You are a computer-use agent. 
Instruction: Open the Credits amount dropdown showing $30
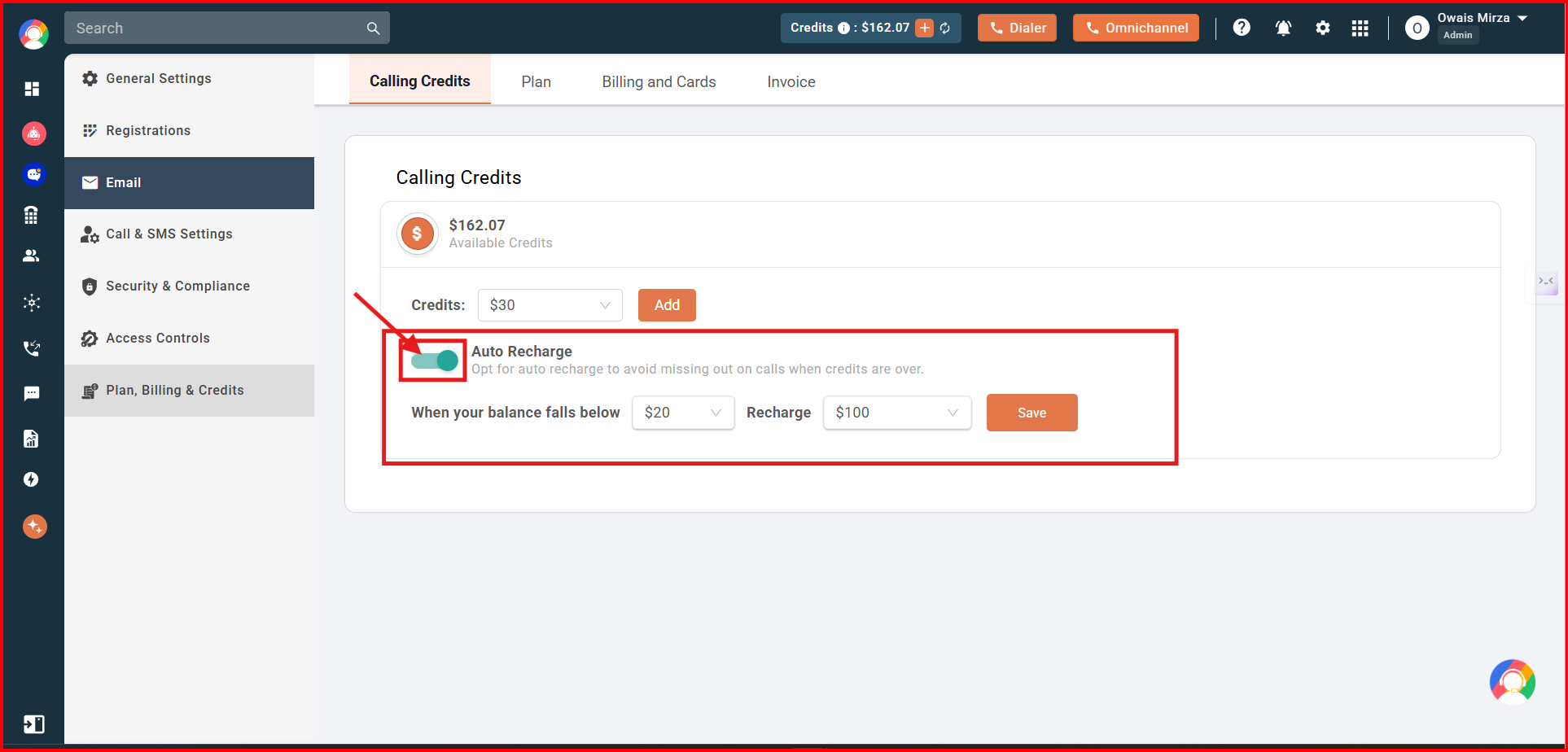550,305
